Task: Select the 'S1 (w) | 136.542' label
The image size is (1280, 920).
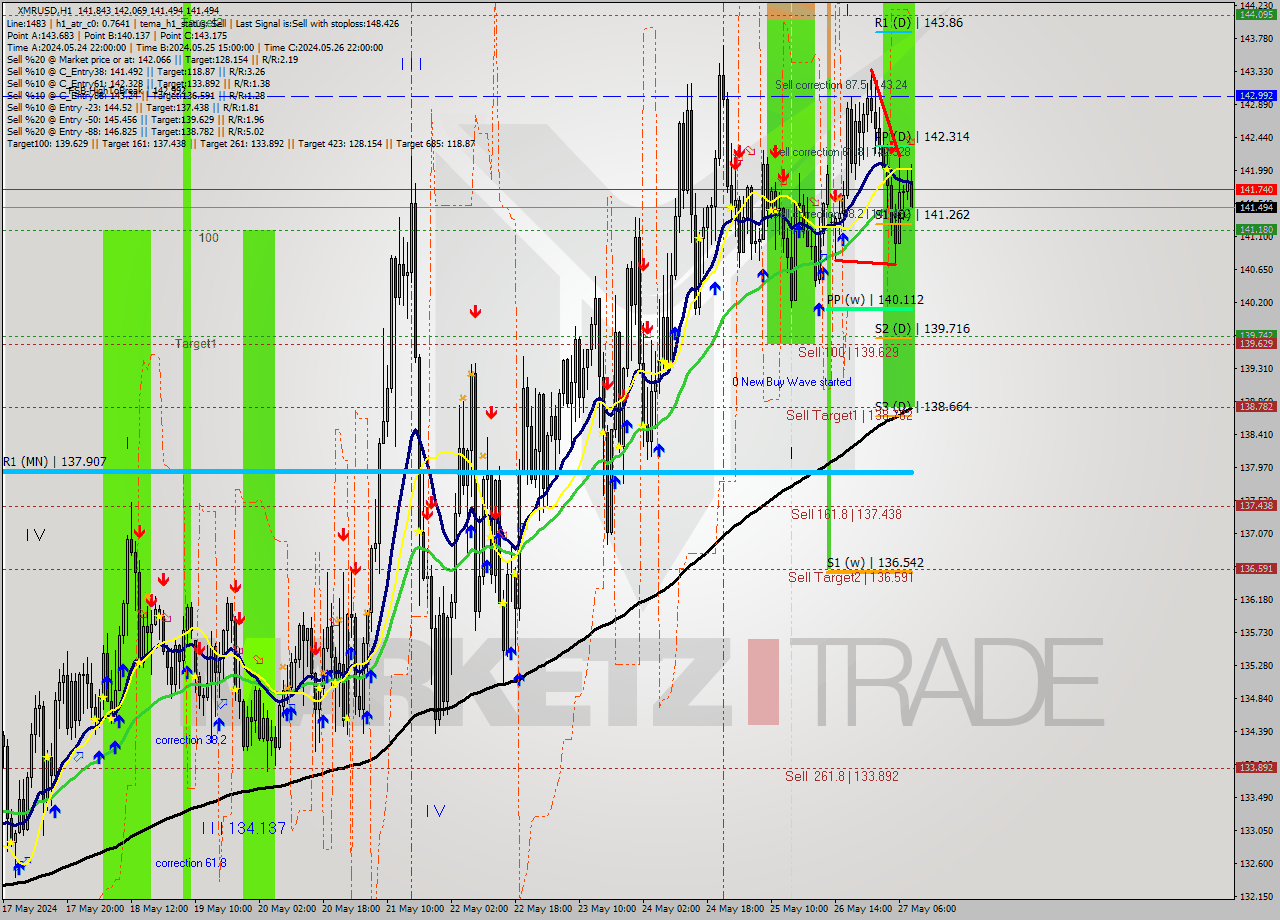Action: point(875,562)
